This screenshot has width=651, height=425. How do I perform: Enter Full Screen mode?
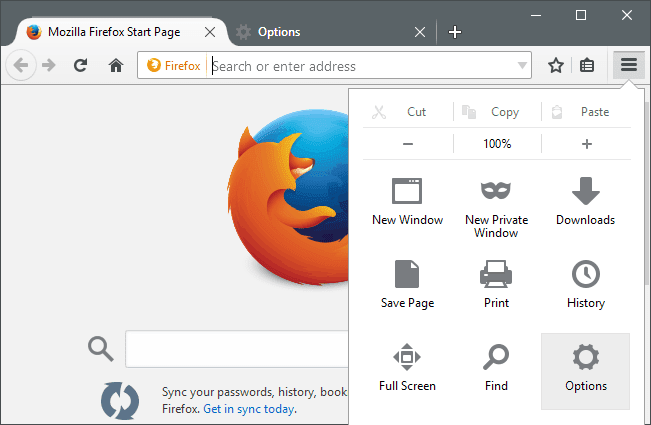(407, 368)
